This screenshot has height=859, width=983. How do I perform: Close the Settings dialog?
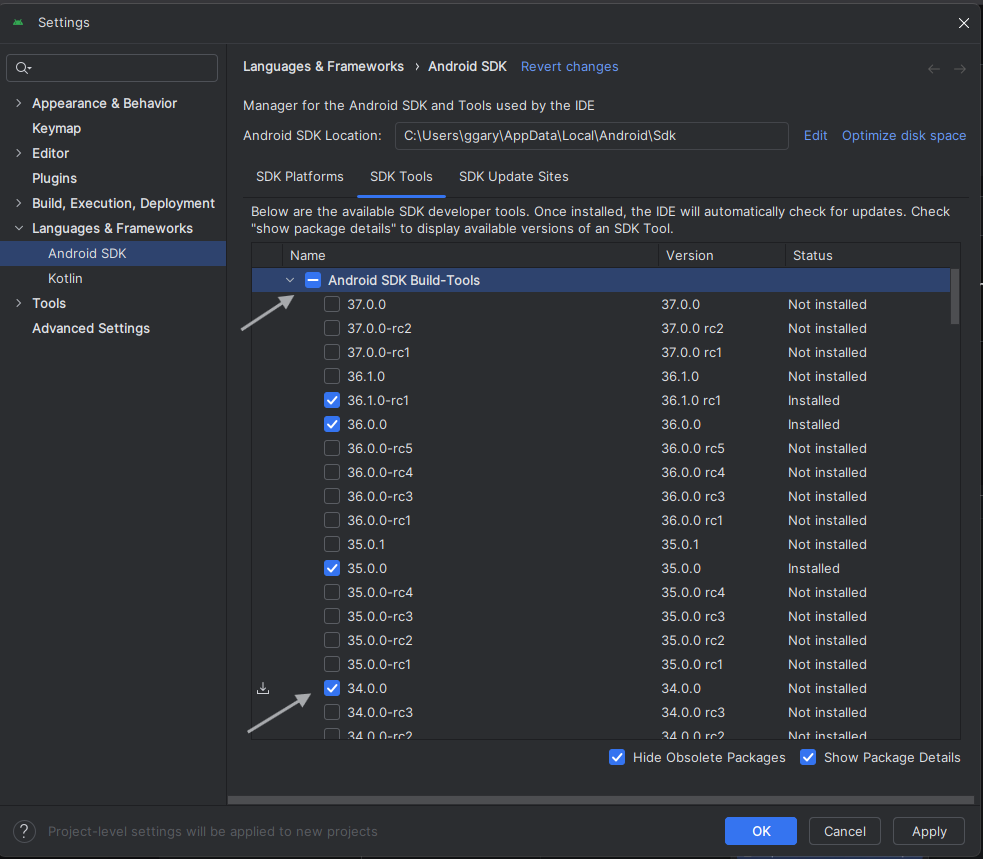pyautogui.click(x=964, y=23)
